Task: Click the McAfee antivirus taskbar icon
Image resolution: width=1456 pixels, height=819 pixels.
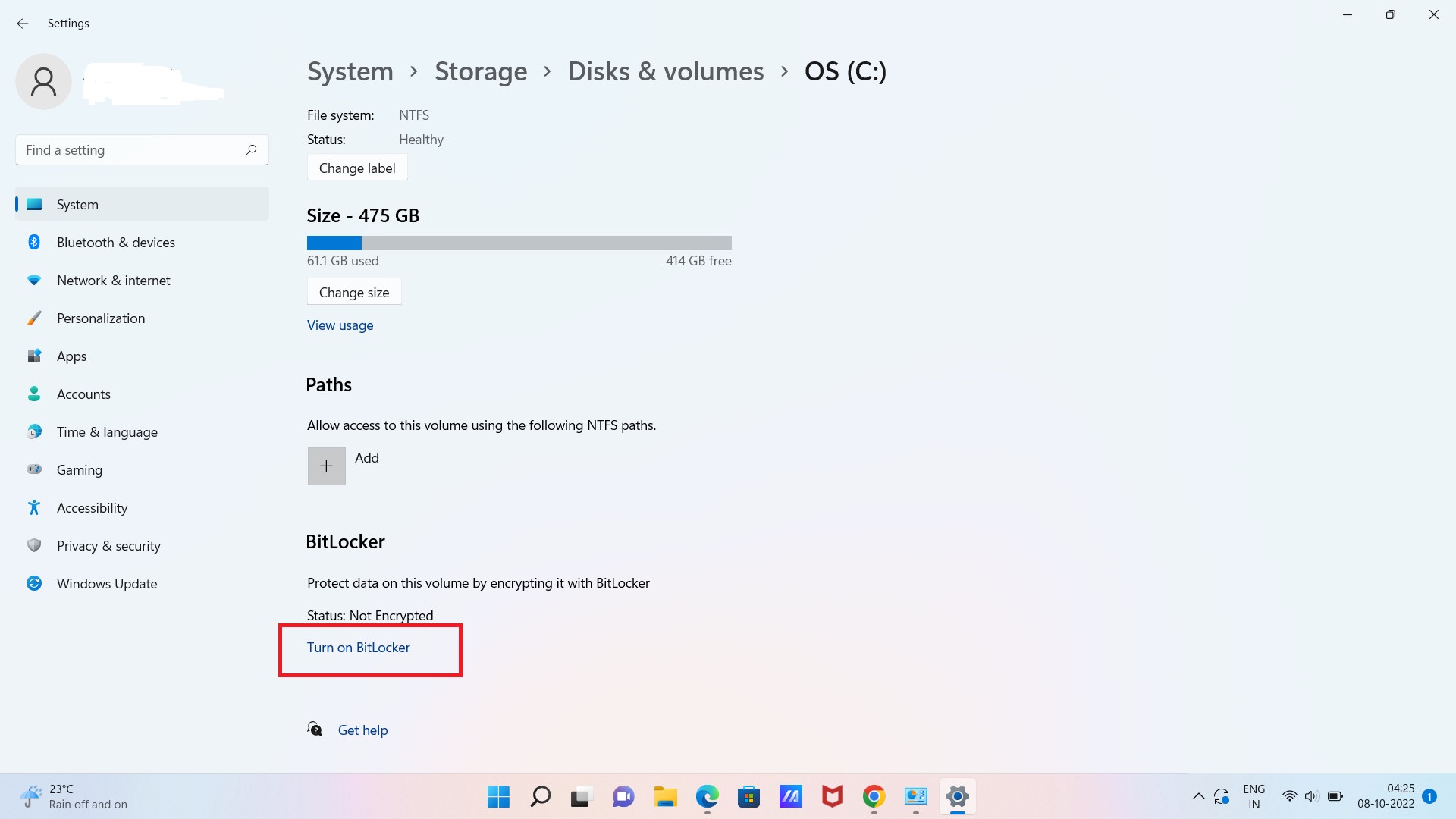Action: tap(832, 796)
